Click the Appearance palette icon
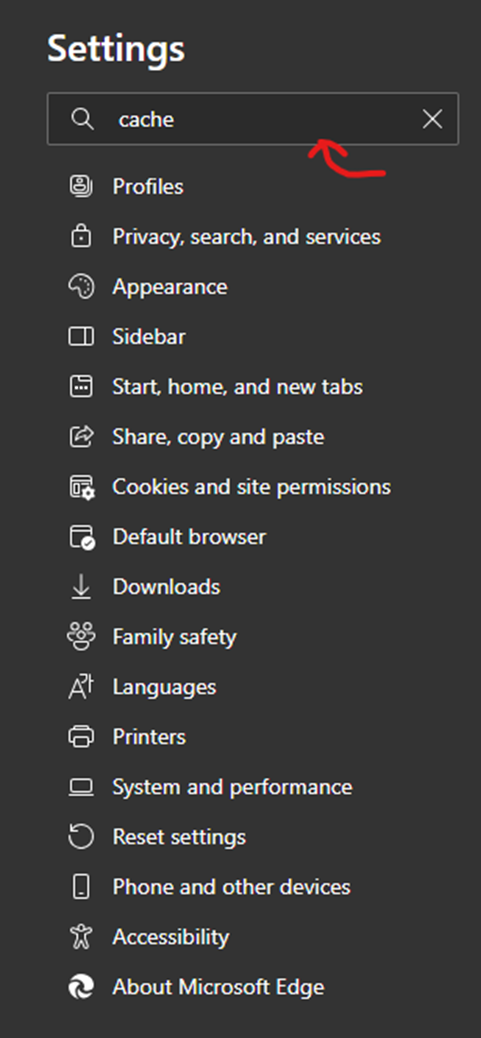This screenshot has height=1038, width=481. [81, 287]
